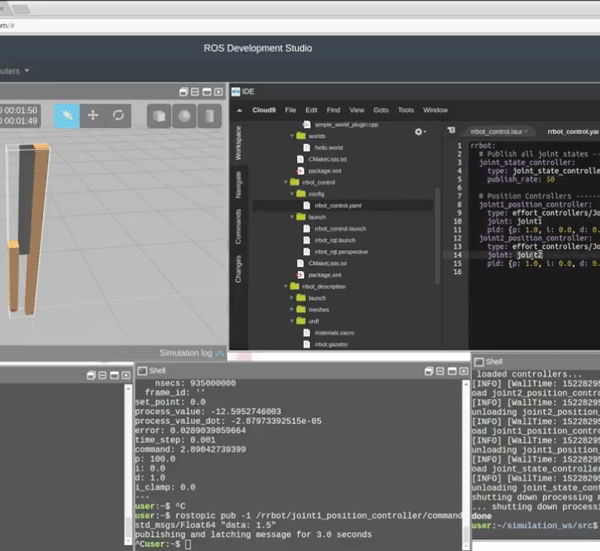Viewport: 600px width, 551px height.
Task: Collapse the rrbot_description folder arrow
Action: tap(285, 286)
